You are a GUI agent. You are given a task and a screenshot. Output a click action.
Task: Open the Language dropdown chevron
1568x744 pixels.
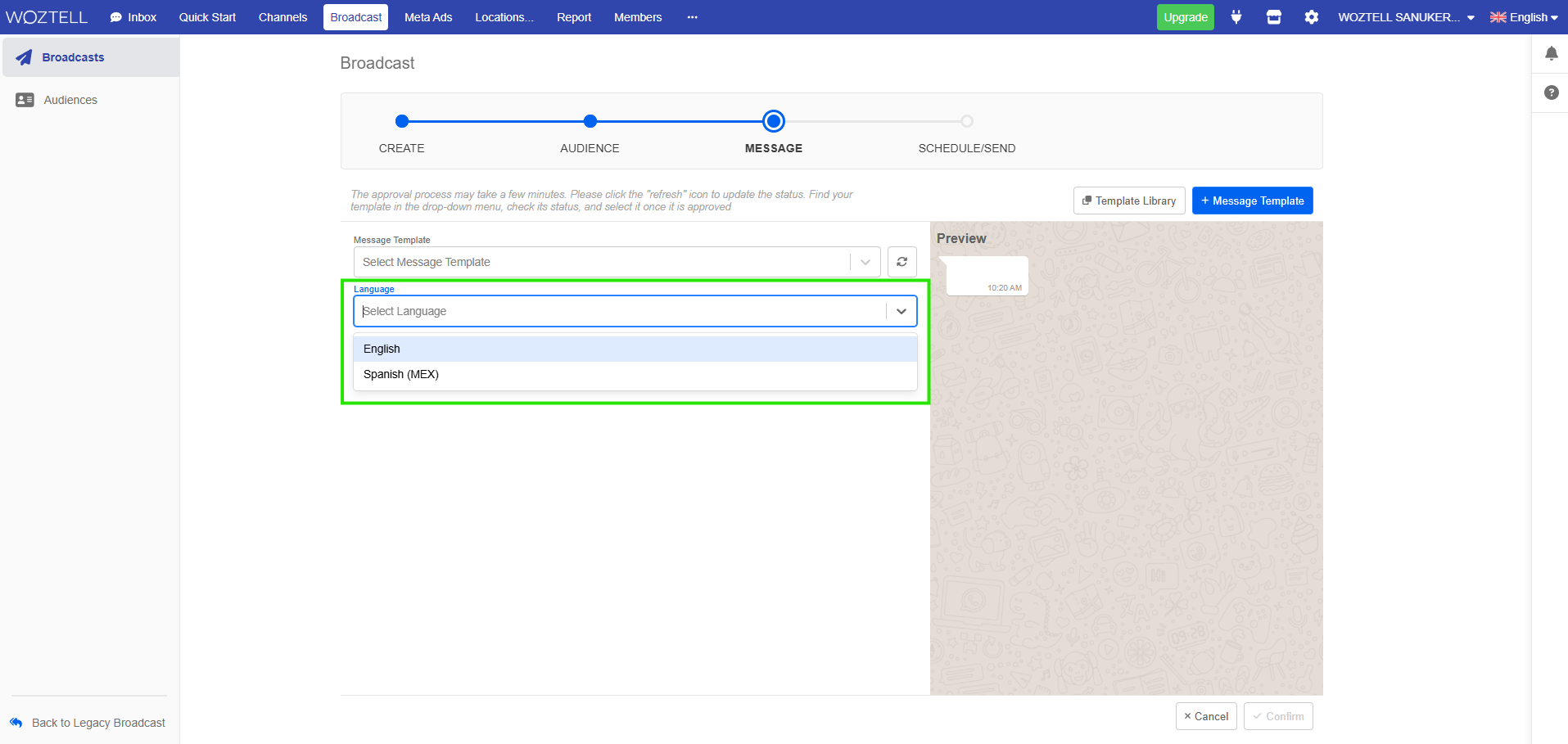click(x=901, y=311)
